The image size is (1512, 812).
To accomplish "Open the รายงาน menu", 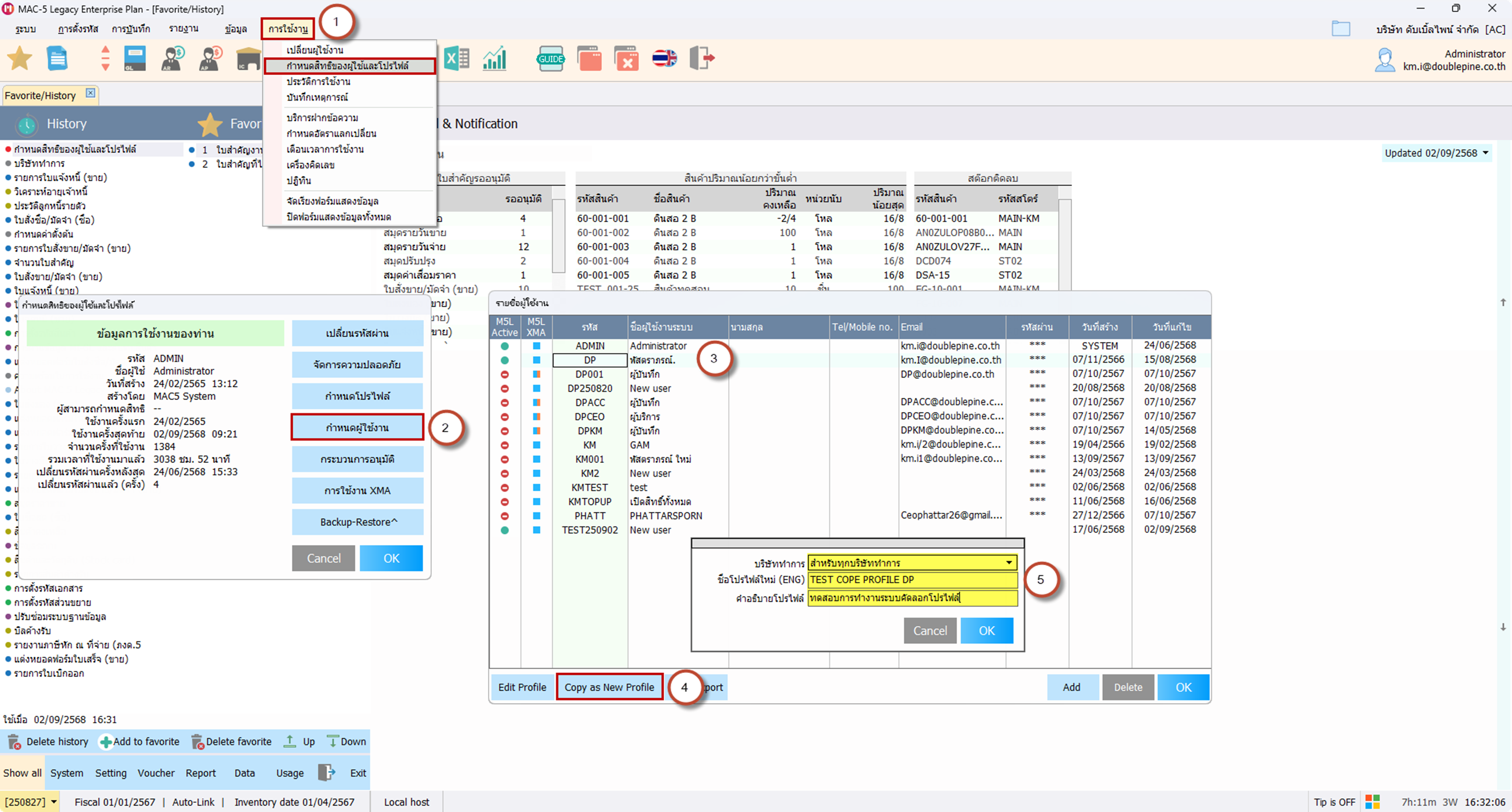I will (184, 29).
